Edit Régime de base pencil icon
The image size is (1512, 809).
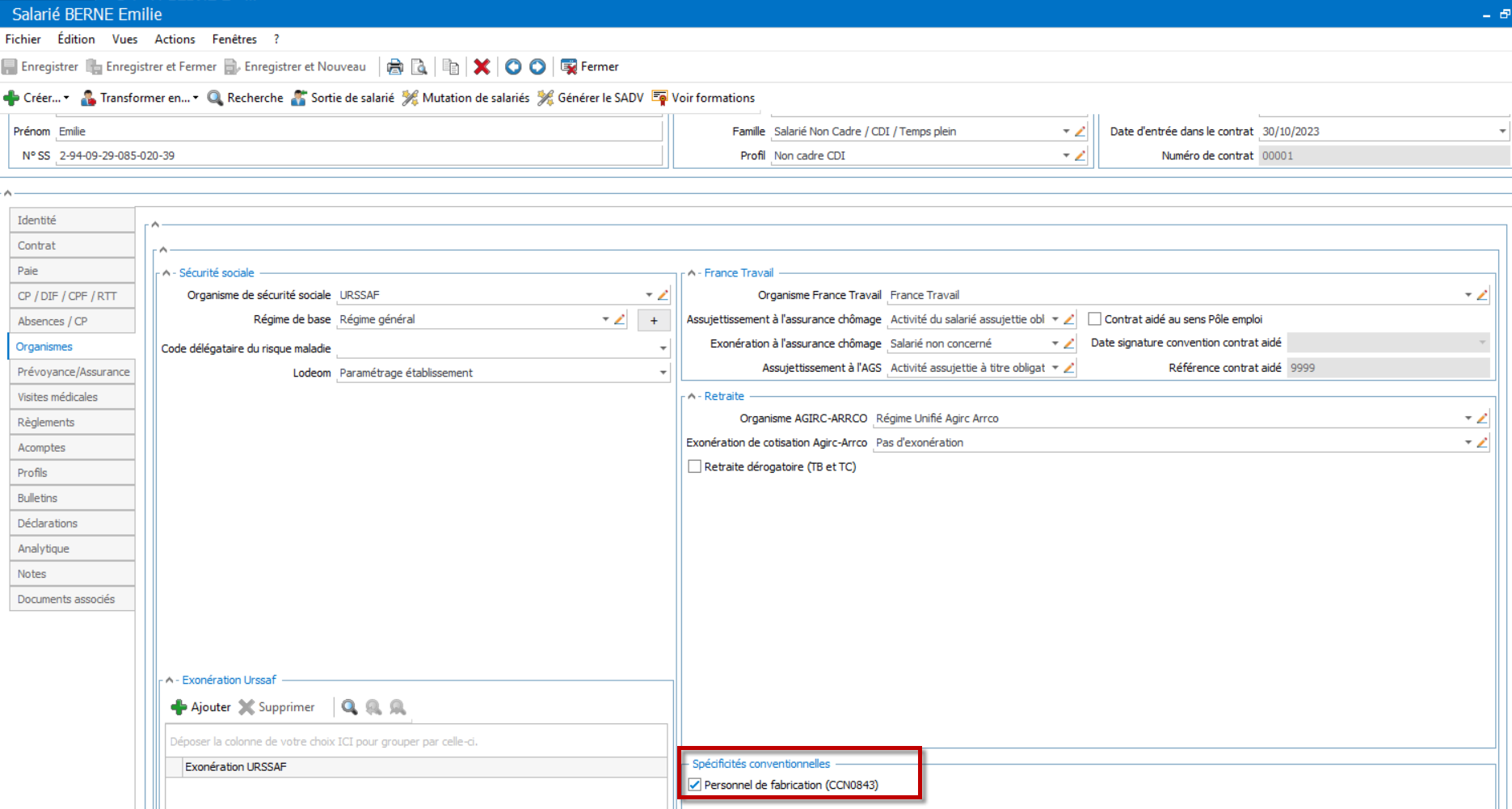pos(620,319)
